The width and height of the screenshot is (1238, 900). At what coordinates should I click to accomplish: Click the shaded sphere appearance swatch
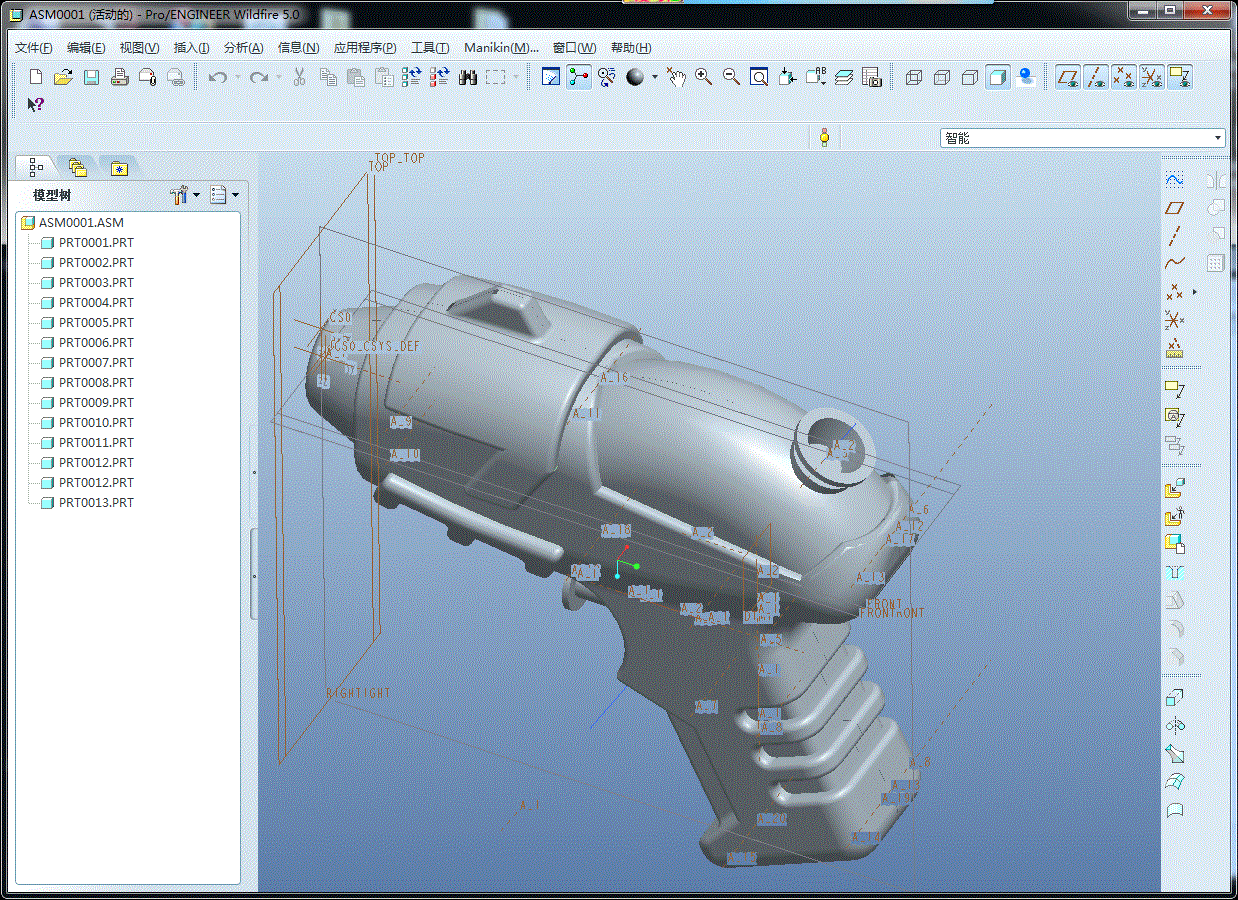tap(635, 77)
